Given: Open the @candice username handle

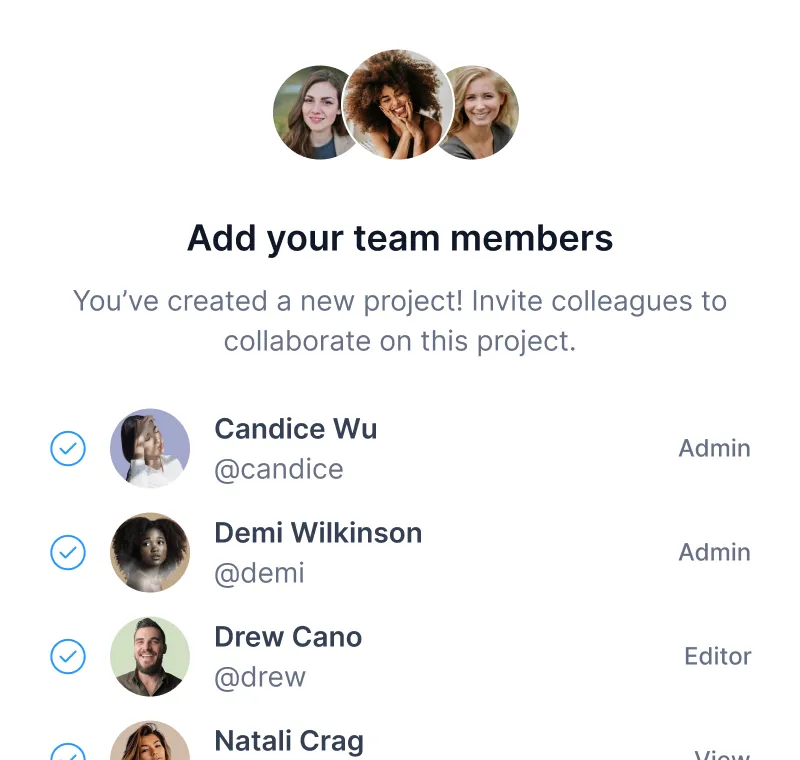Looking at the screenshot, I should pyautogui.click(x=279, y=469).
